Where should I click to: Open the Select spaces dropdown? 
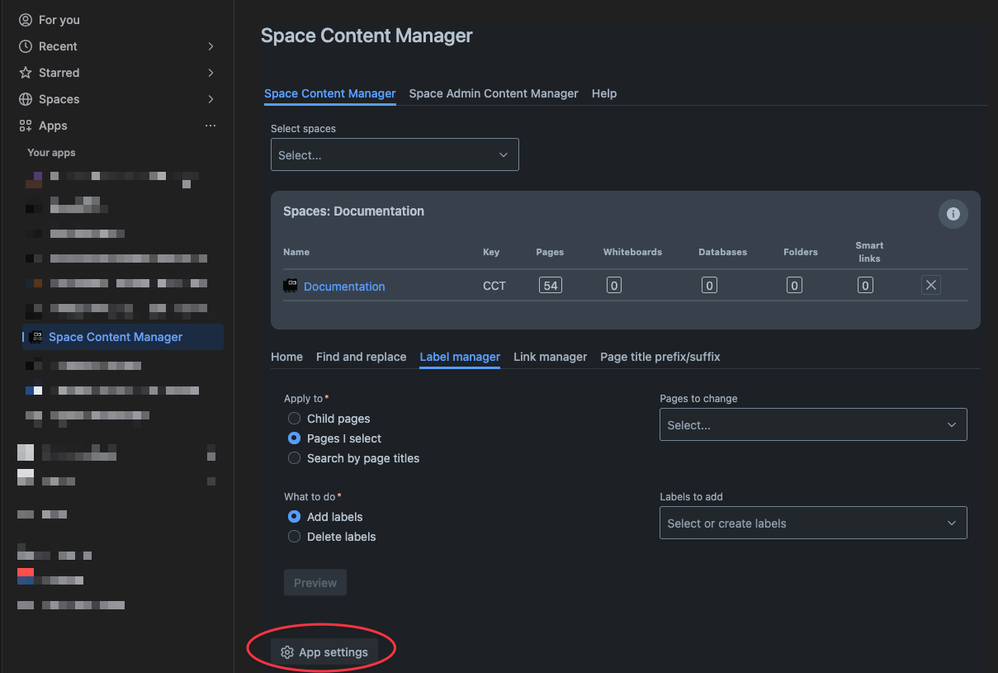pyautogui.click(x=394, y=155)
